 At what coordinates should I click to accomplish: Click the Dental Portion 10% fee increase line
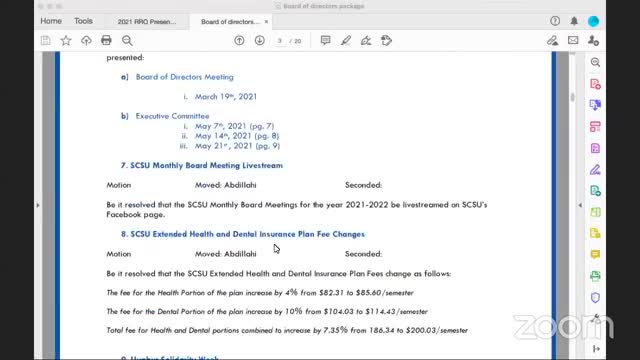(x=267, y=311)
